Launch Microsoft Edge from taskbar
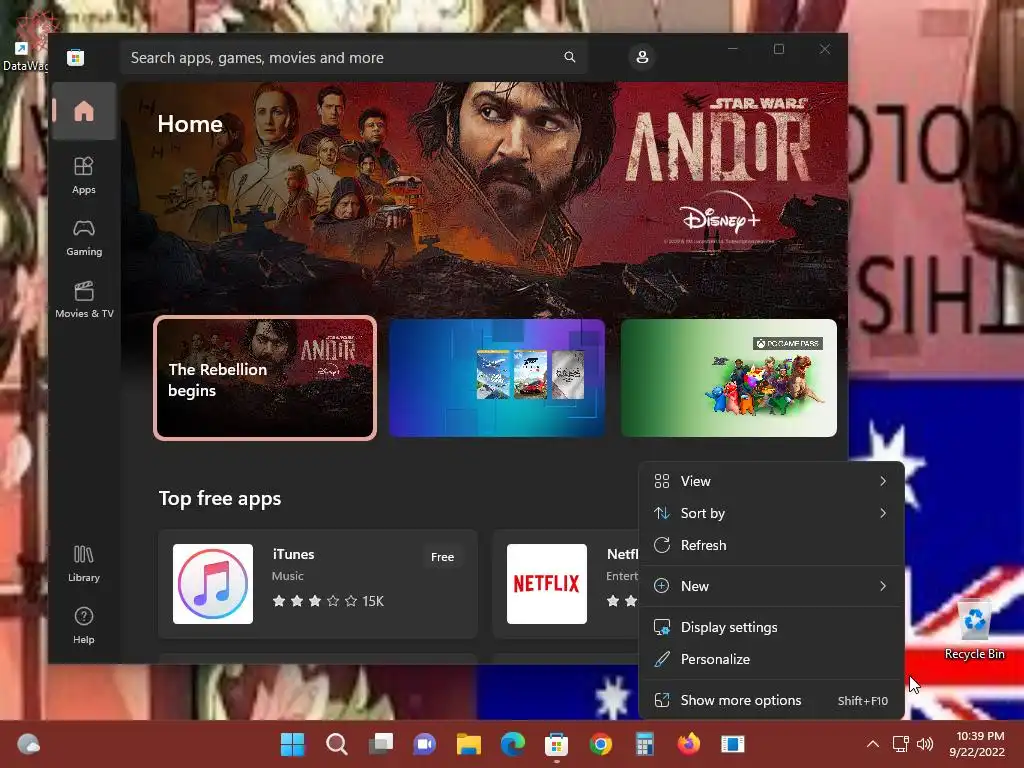Image resolution: width=1024 pixels, height=768 pixels. click(x=513, y=744)
